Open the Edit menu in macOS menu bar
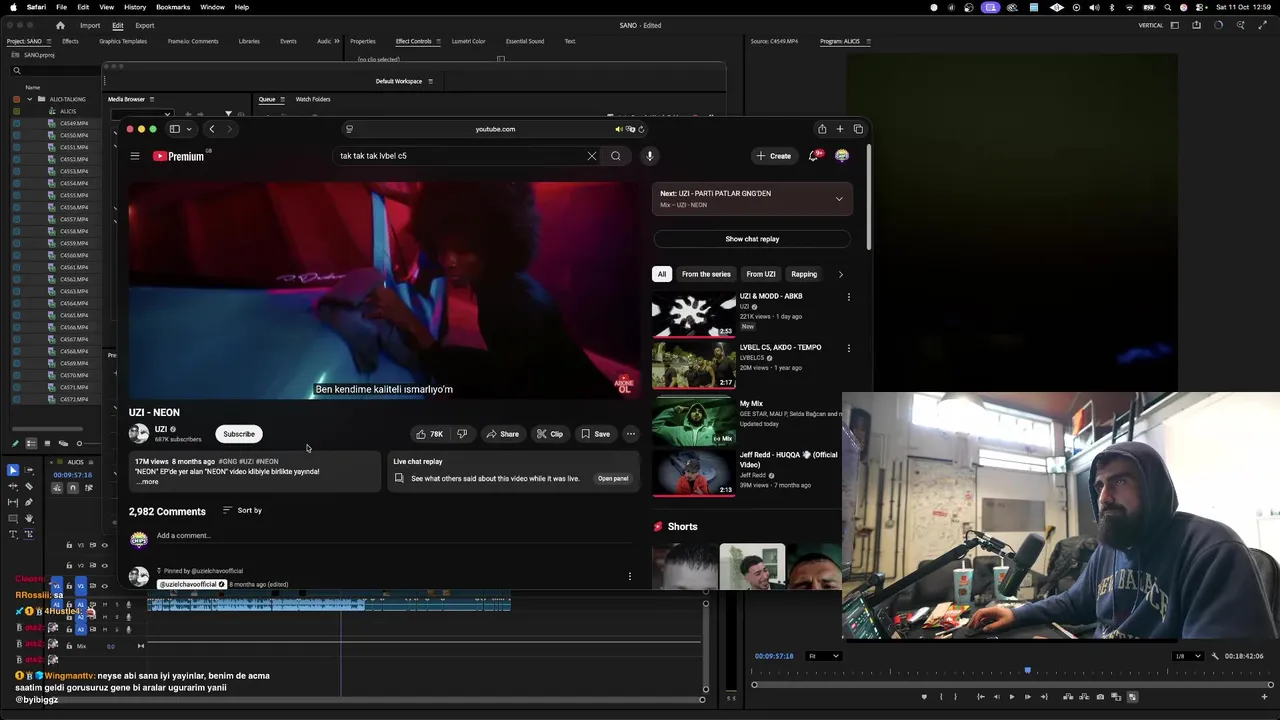The height and width of the screenshot is (720, 1280). click(83, 7)
